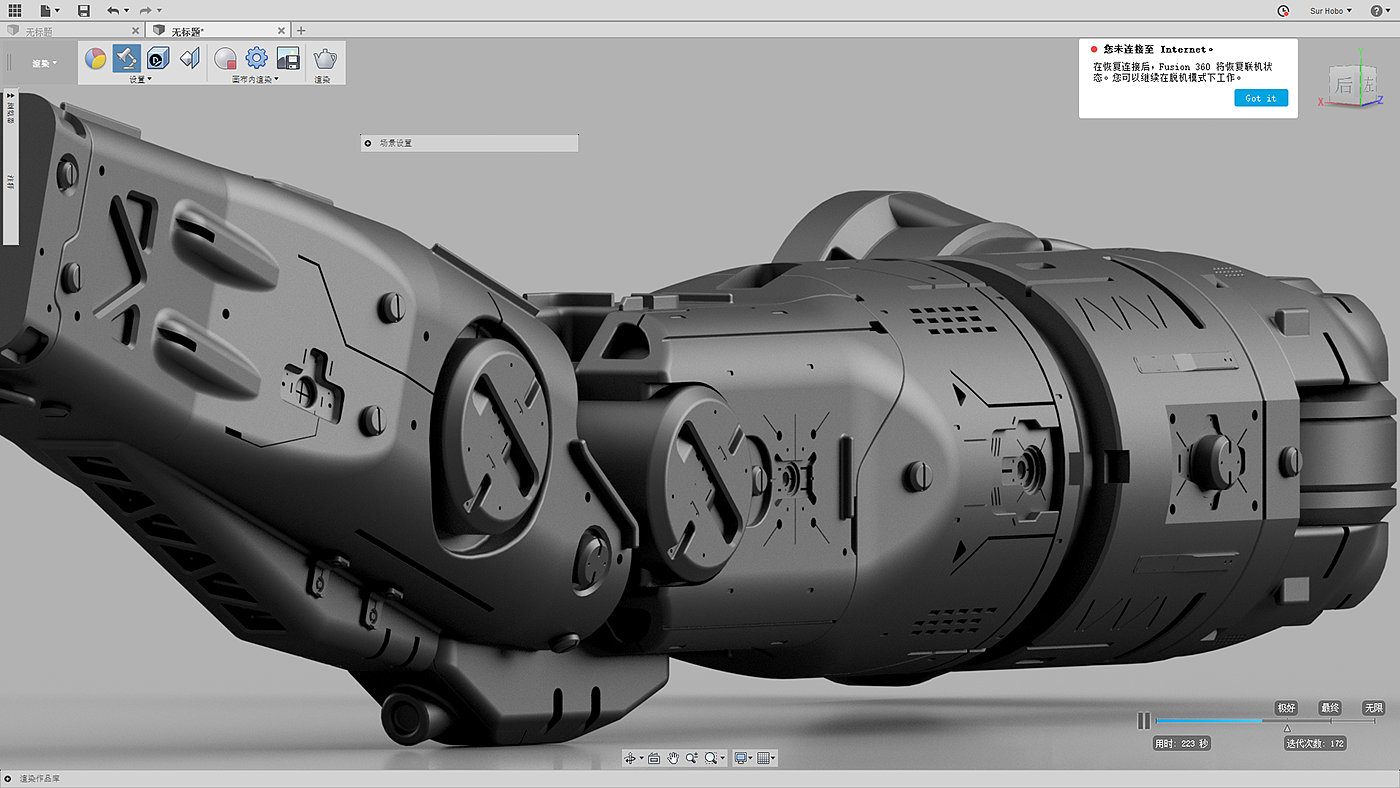This screenshot has width=1400, height=788.
Task: Undo the last action
Action: (x=112, y=10)
